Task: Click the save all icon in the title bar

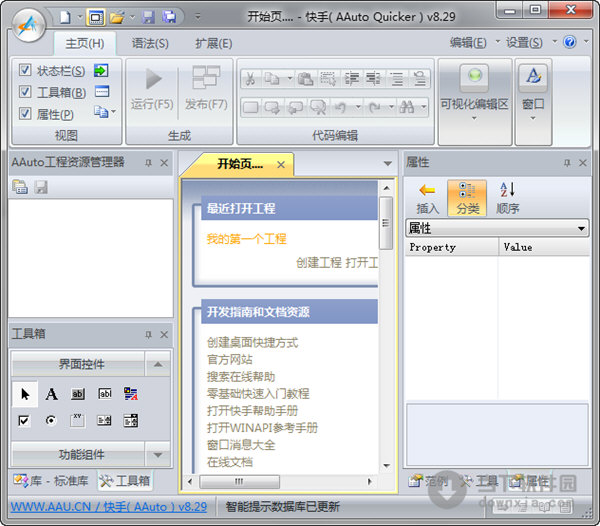Action: (x=169, y=17)
